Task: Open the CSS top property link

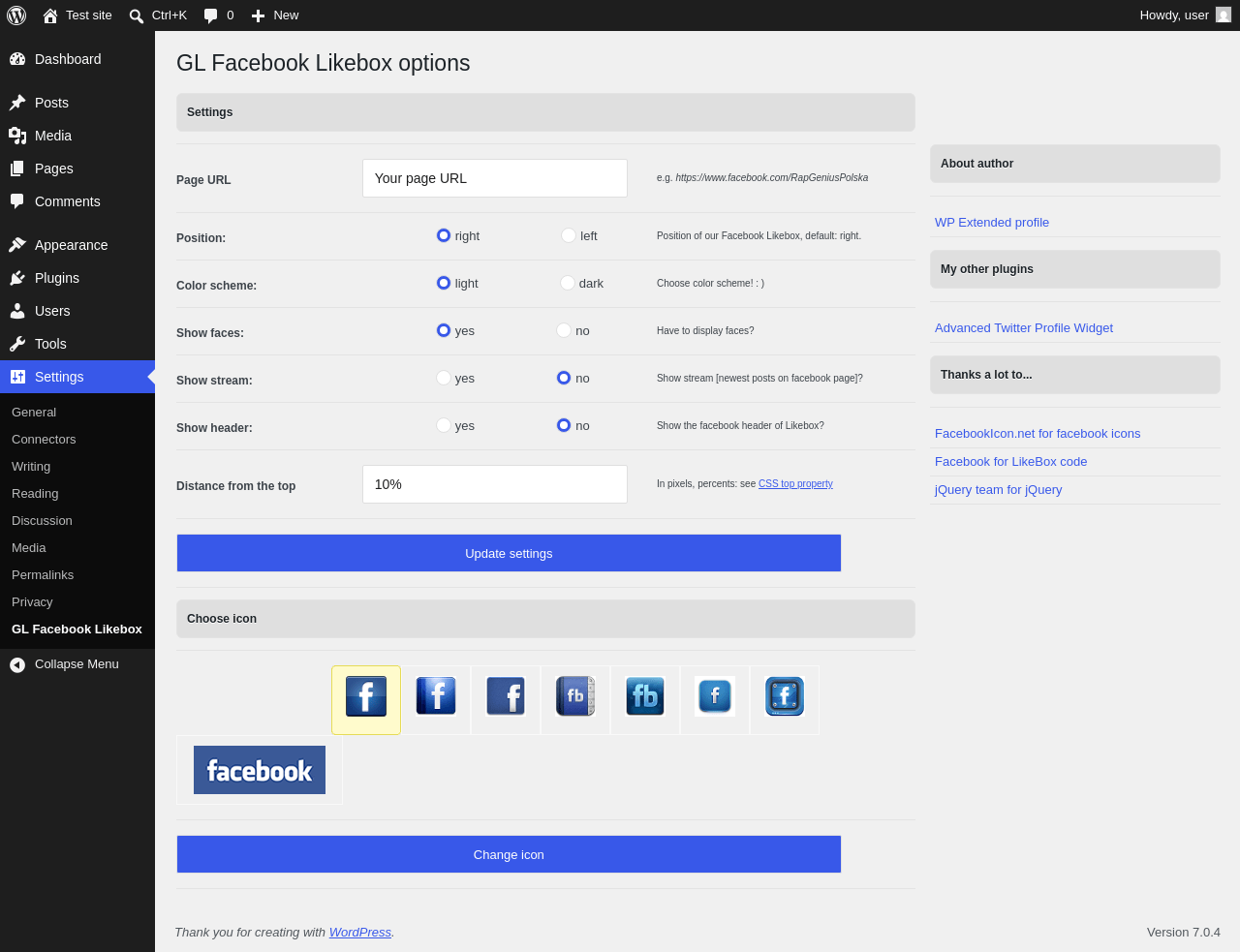Action: point(795,484)
